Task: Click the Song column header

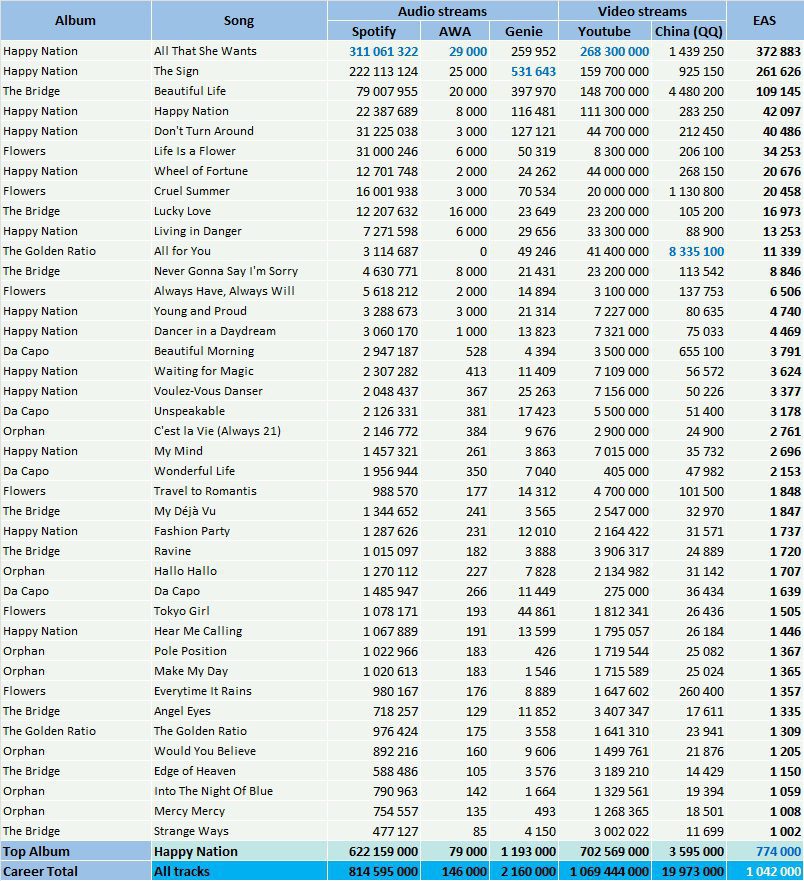Action: (x=239, y=21)
